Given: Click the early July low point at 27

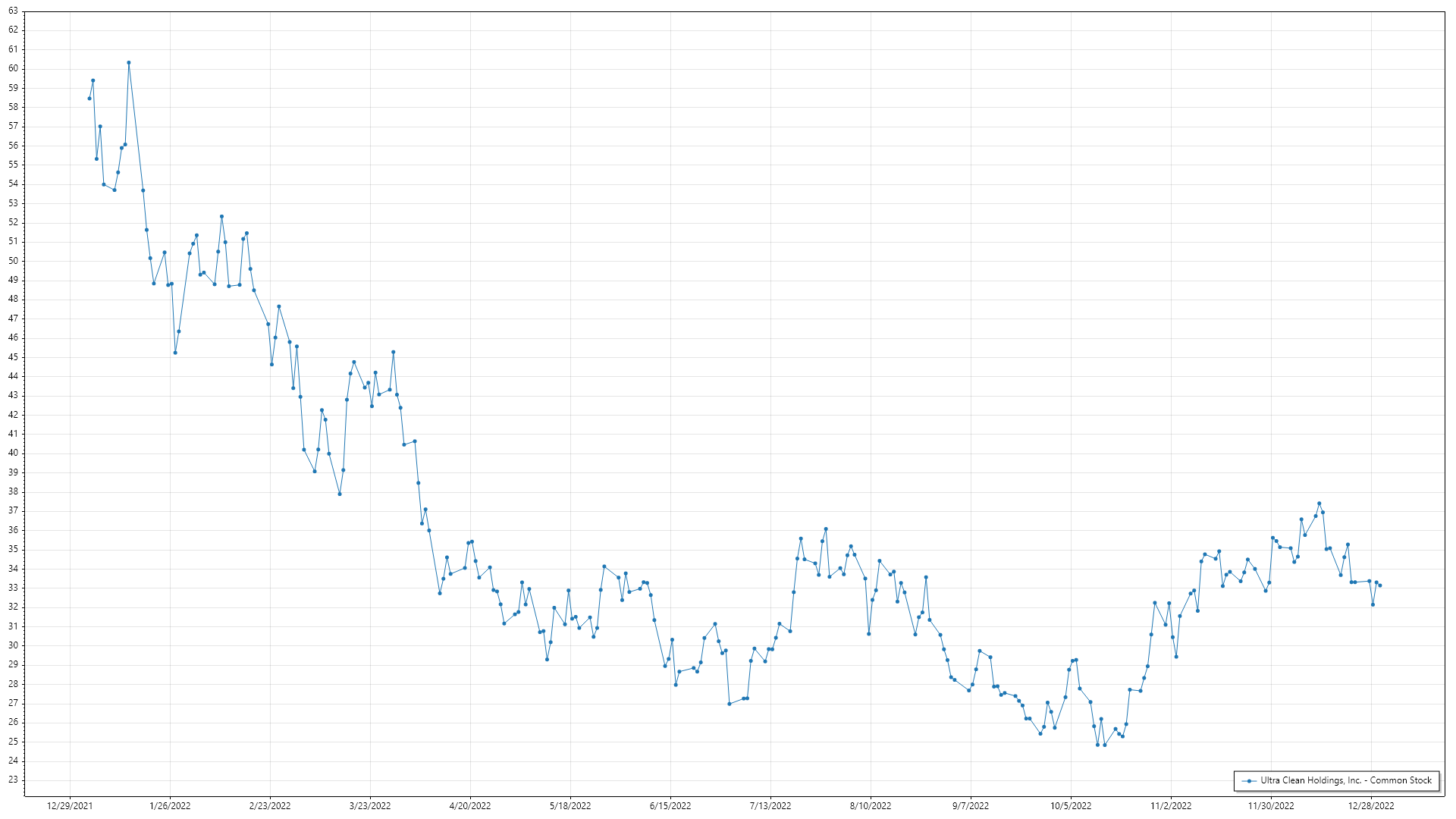Looking at the screenshot, I should (x=730, y=704).
